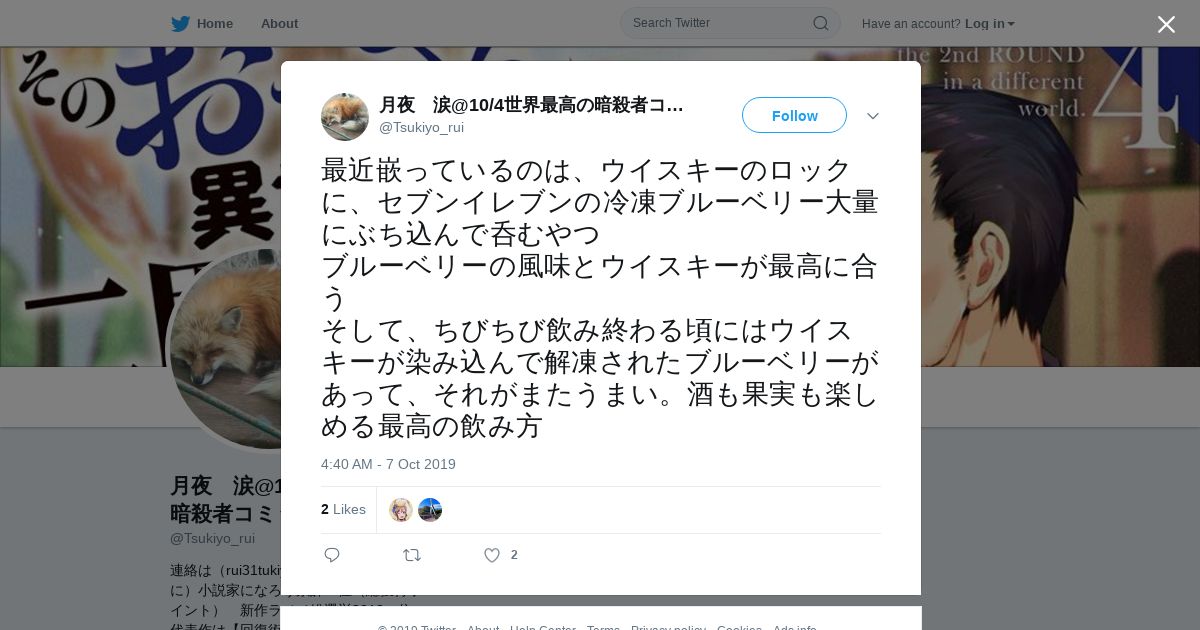
Task: Open the tweet author's display name
Action: pos(531,105)
